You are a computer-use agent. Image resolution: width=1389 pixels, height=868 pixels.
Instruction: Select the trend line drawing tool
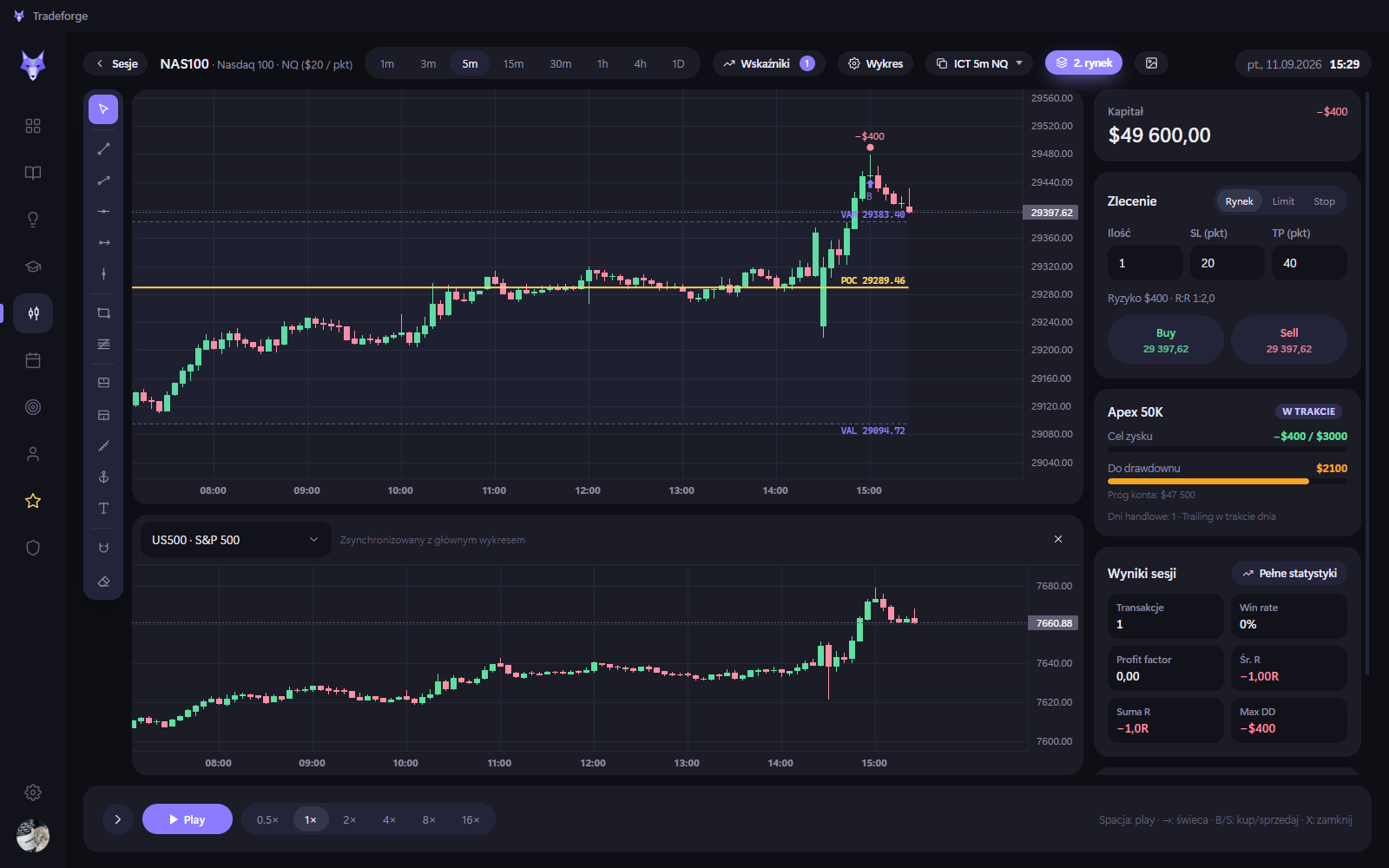103,149
